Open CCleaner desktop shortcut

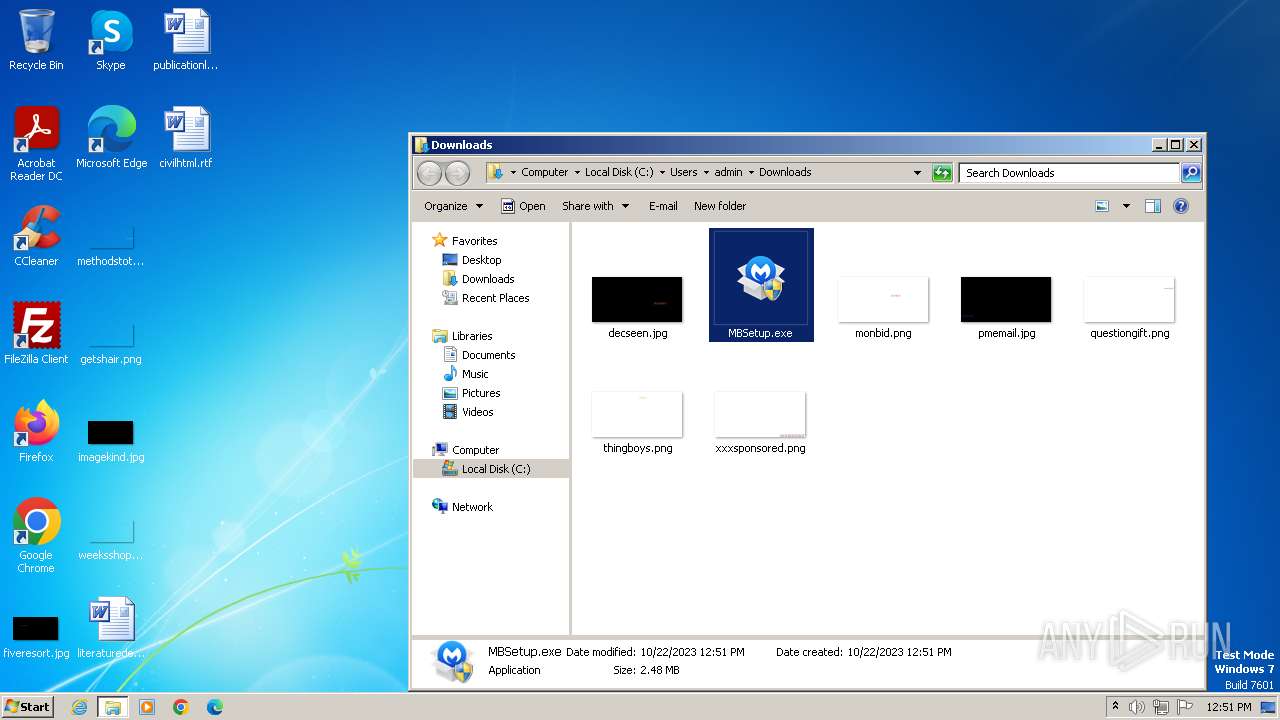click(x=36, y=236)
